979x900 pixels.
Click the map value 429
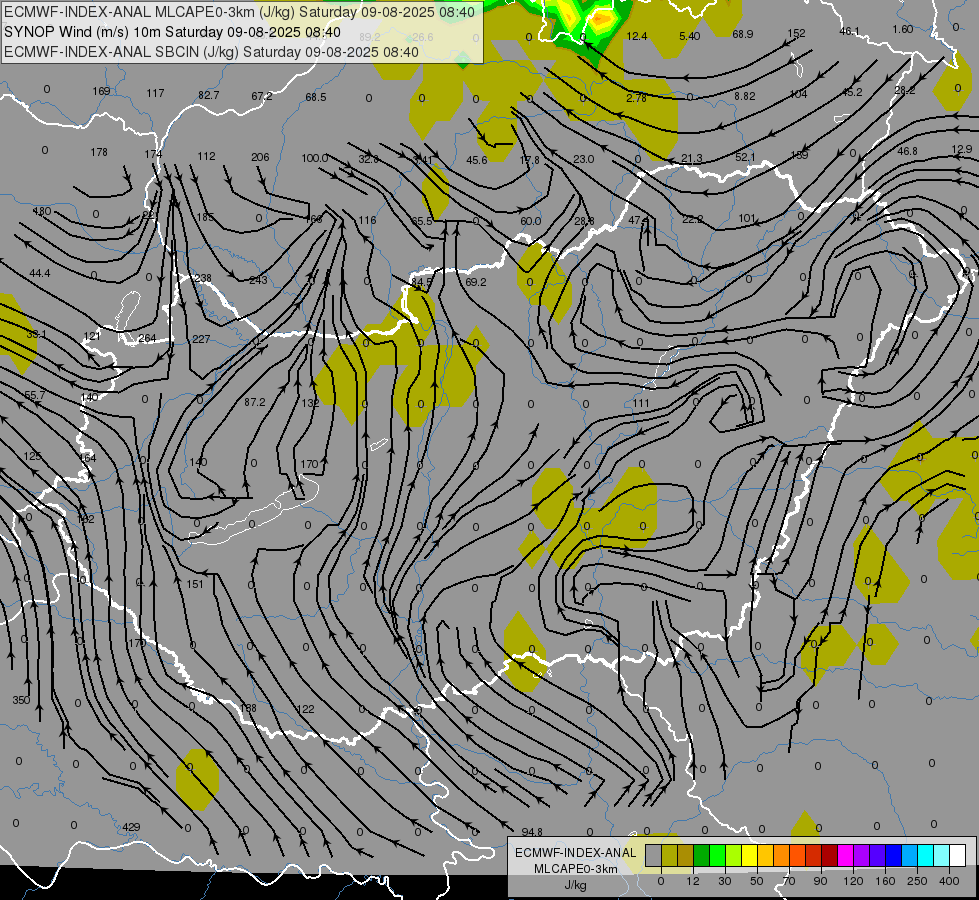pos(131,827)
